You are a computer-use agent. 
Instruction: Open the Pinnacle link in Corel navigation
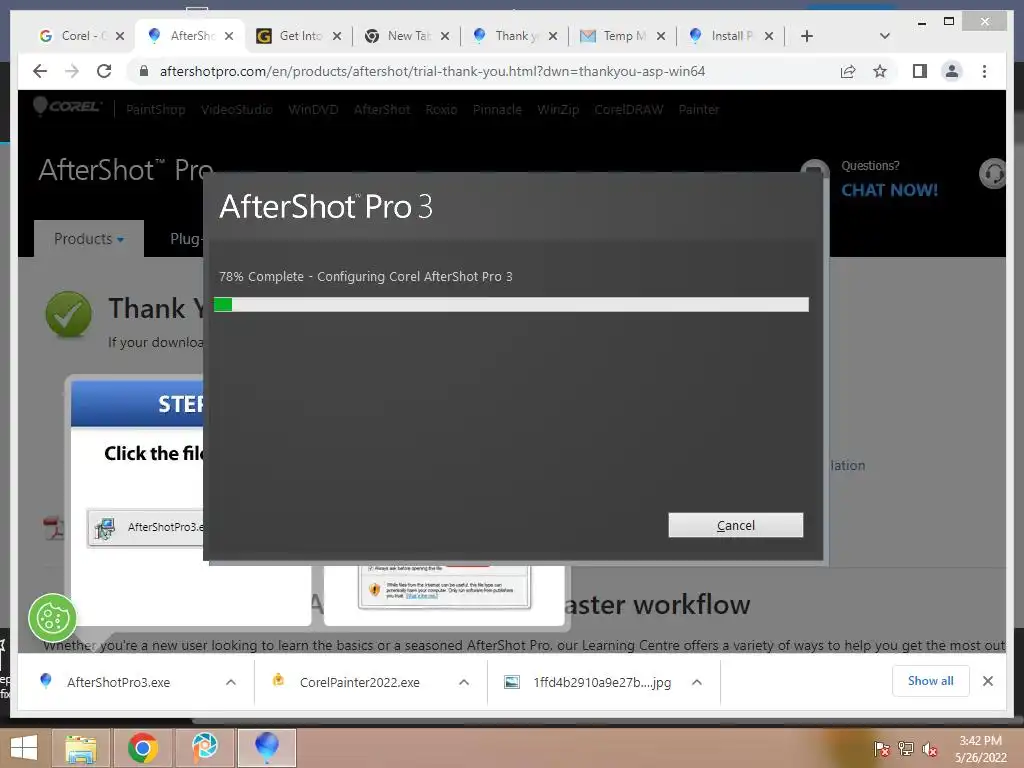tap(497, 110)
